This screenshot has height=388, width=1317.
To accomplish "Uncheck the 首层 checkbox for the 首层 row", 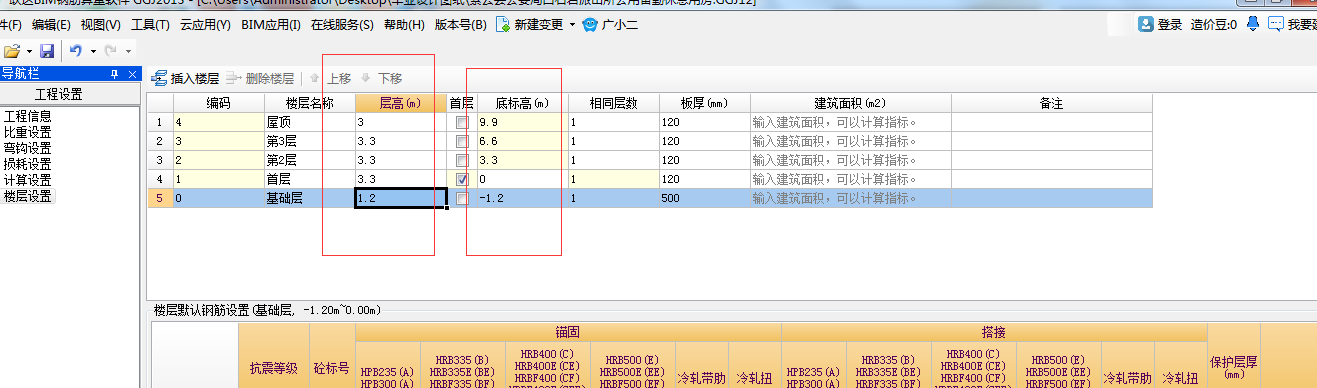I will (461, 179).
